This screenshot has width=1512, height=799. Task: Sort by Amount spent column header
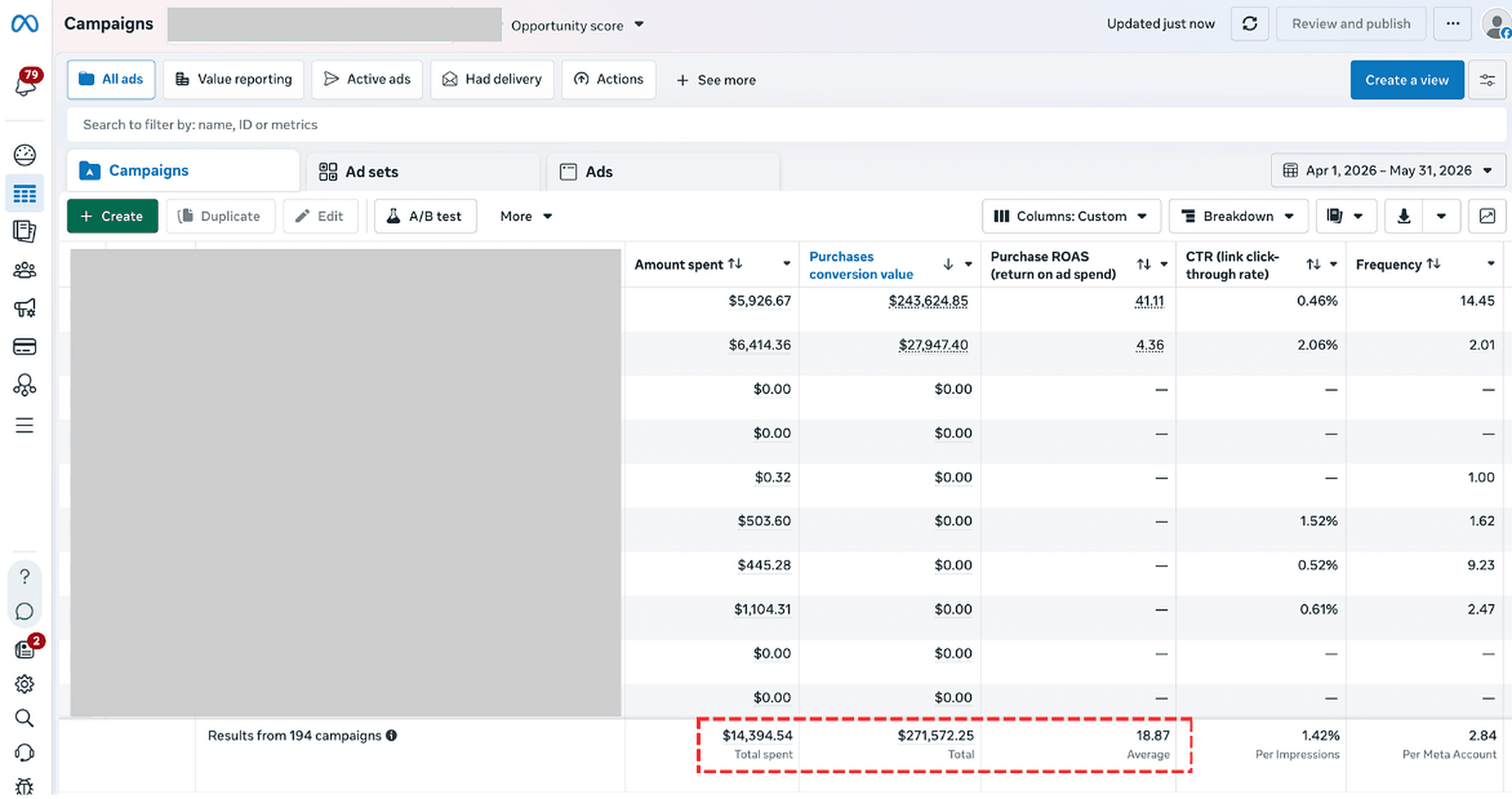pos(688,264)
